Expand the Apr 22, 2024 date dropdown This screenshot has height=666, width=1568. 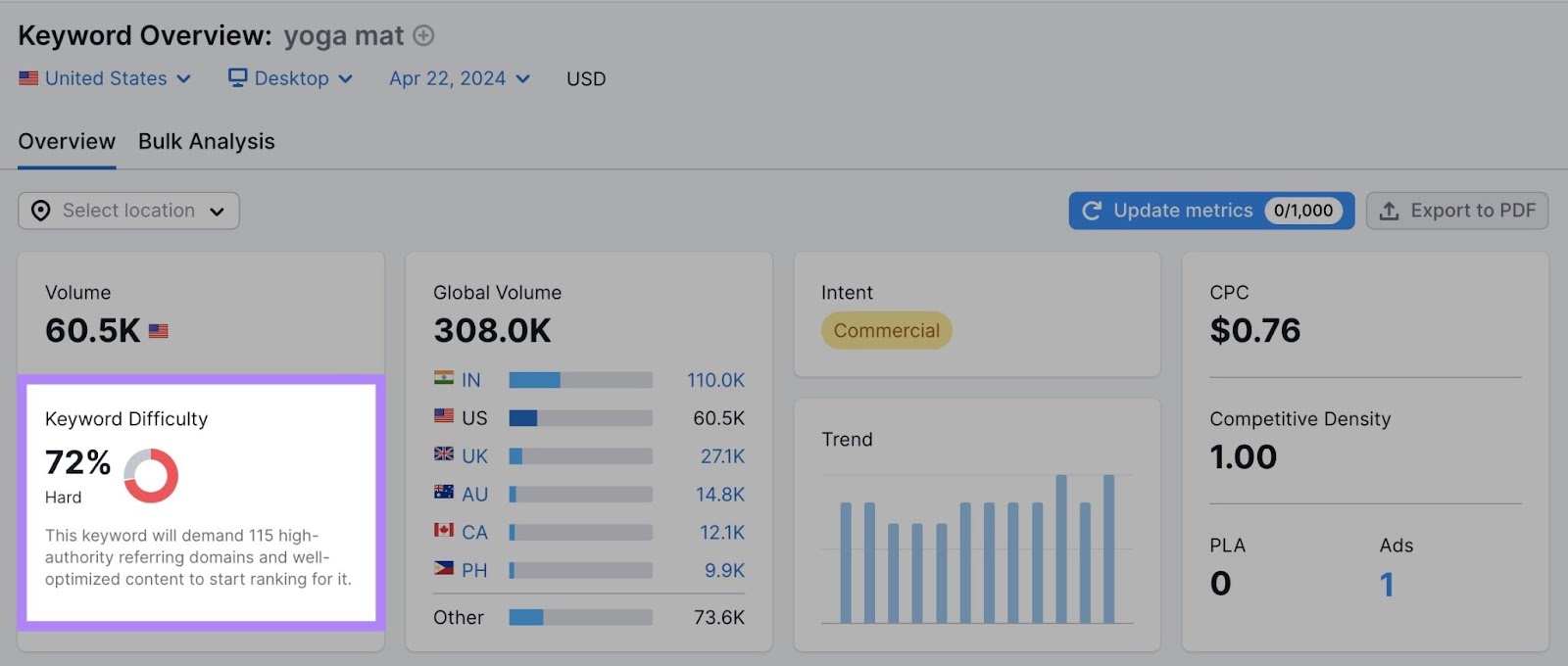click(459, 78)
